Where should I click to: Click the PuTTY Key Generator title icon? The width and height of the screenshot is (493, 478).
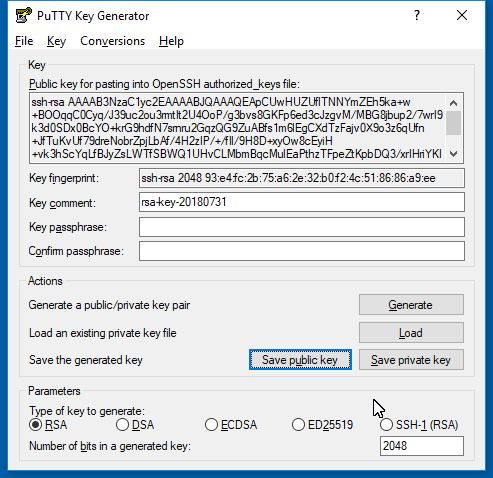coord(24,15)
